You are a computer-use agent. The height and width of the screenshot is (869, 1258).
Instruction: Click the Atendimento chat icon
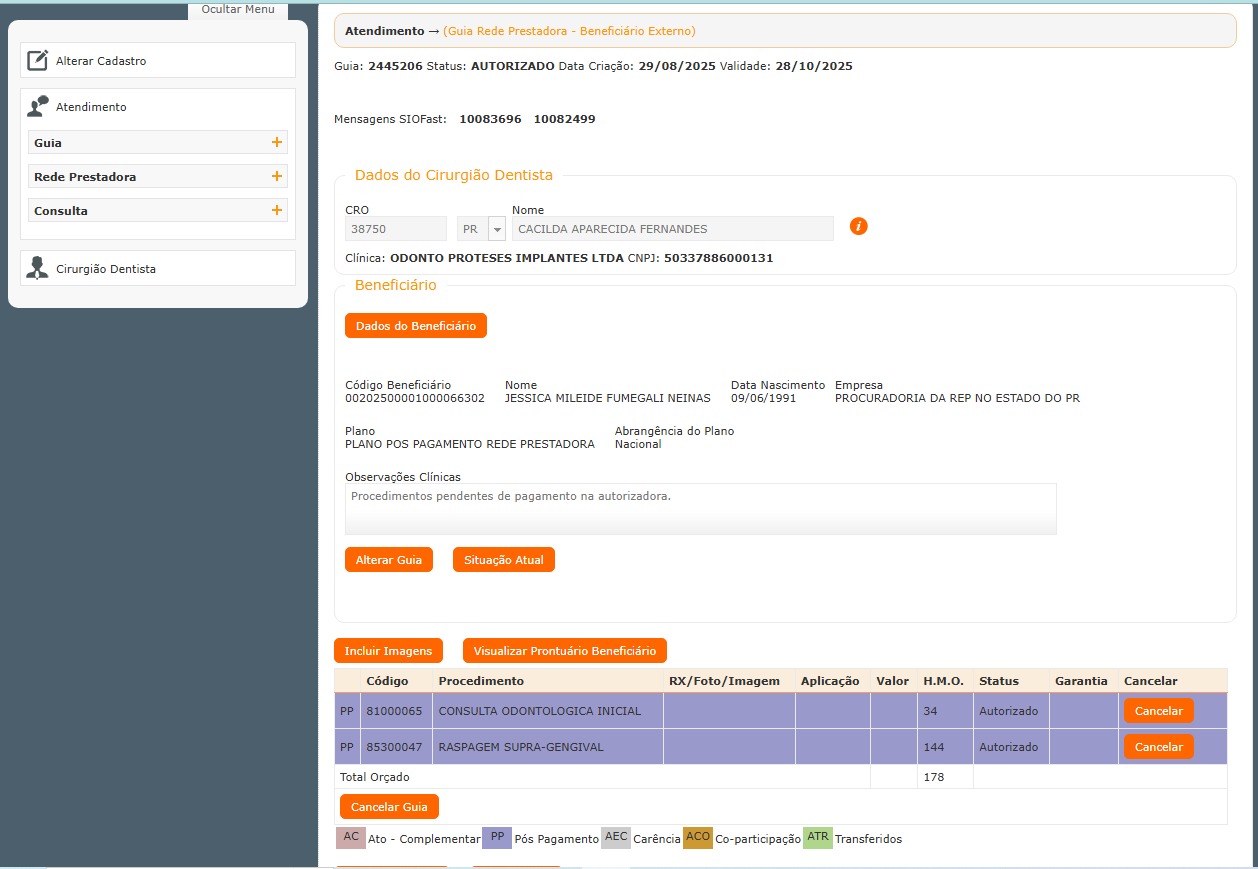coord(38,106)
